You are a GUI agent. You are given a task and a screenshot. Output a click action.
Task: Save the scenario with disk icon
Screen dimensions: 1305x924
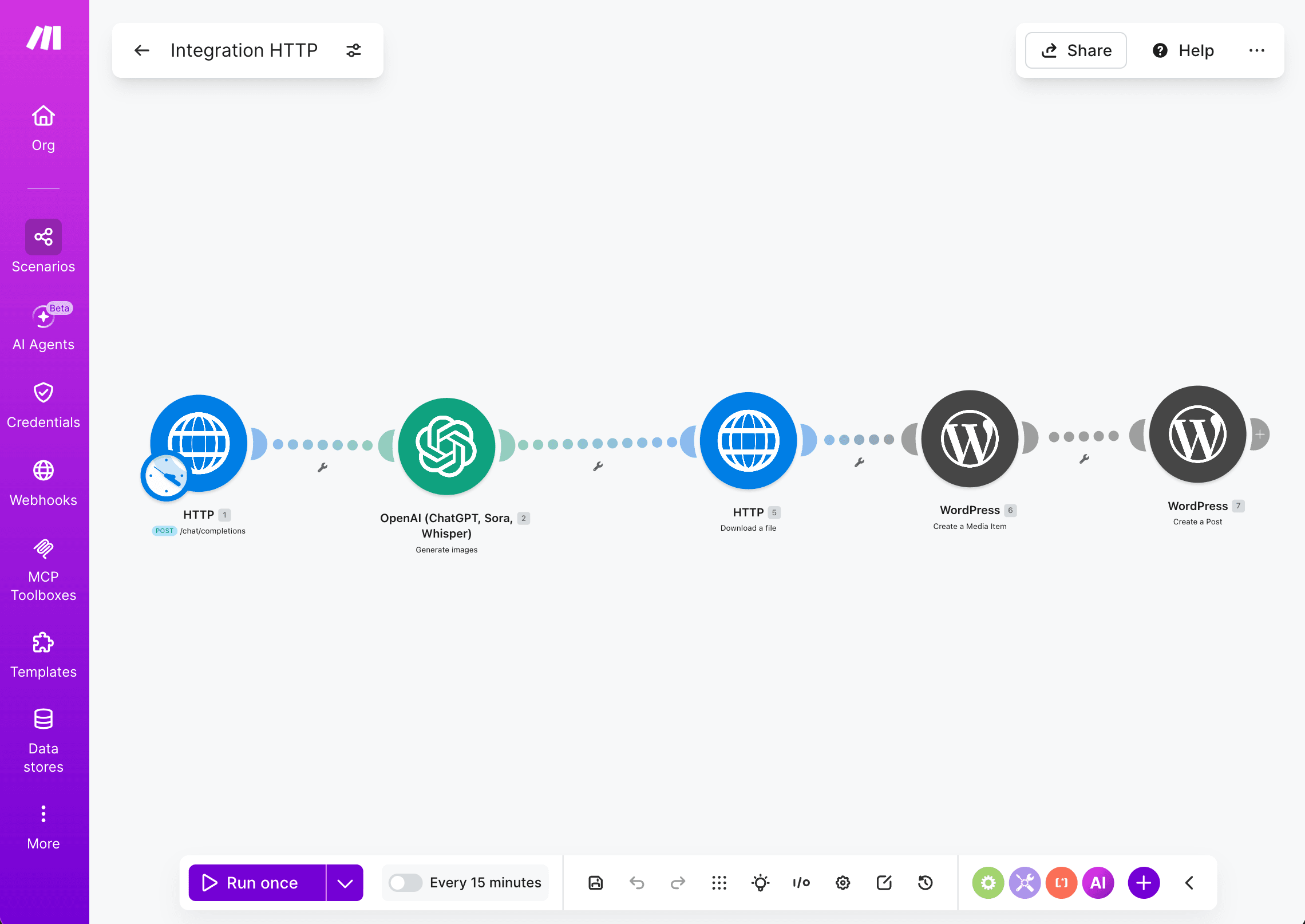(x=595, y=883)
